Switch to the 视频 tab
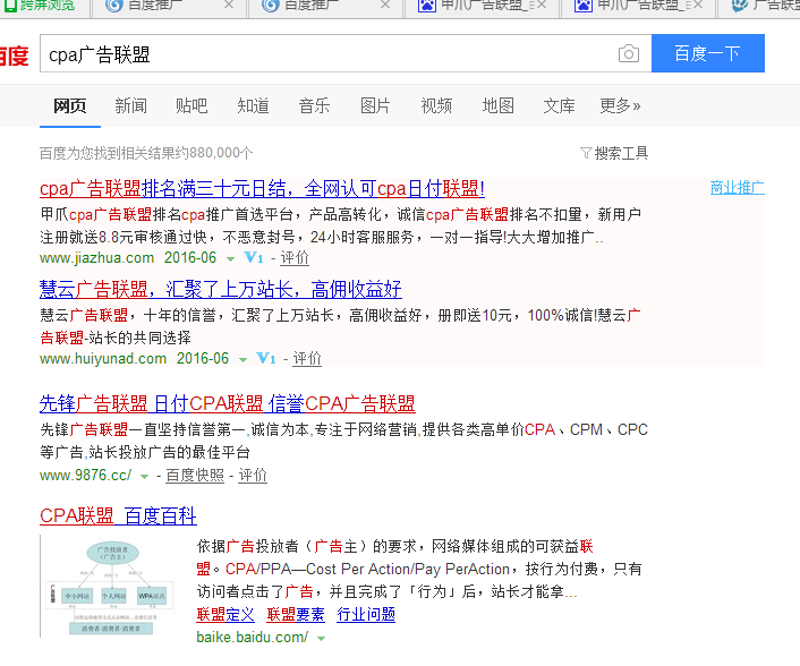 [436, 106]
